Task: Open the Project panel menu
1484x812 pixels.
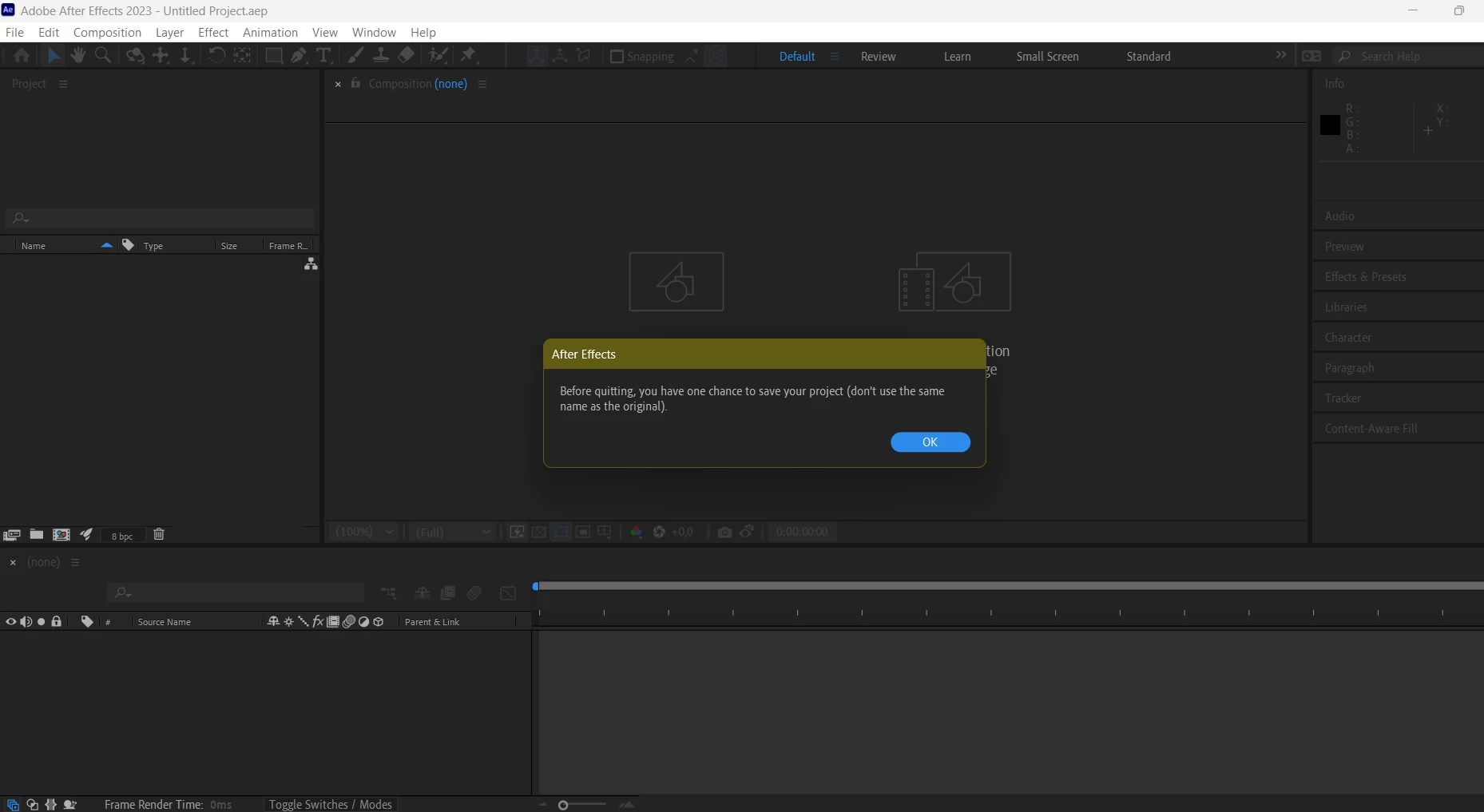Action: click(63, 83)
